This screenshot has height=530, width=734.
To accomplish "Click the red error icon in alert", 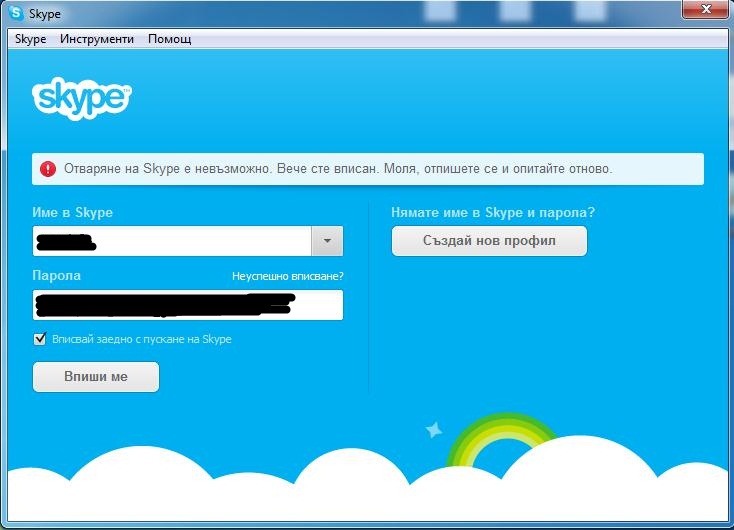I will tap(48, 169).
